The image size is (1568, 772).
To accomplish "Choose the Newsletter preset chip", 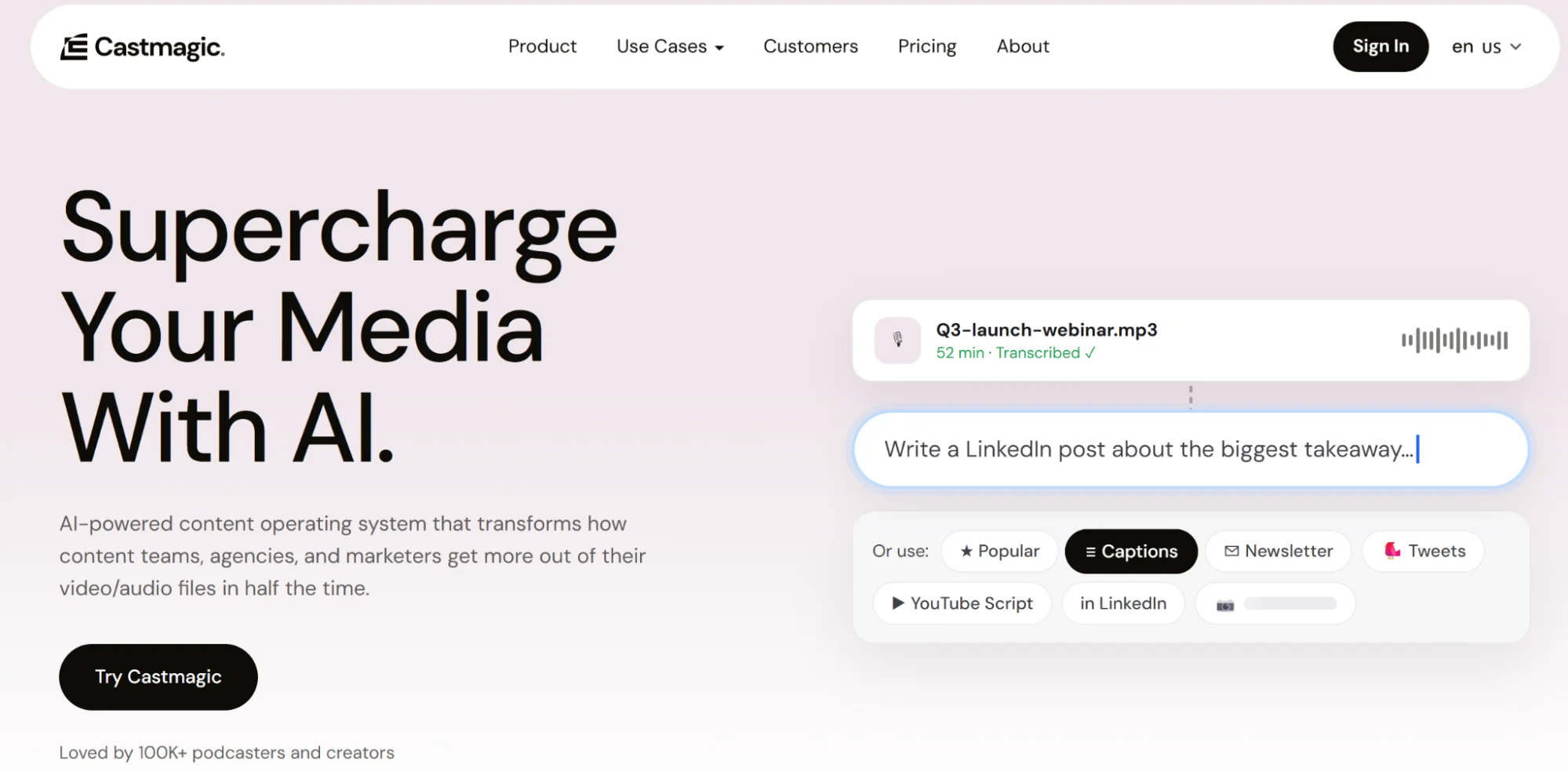I will pyautogui.click(x=1278, y=551).
